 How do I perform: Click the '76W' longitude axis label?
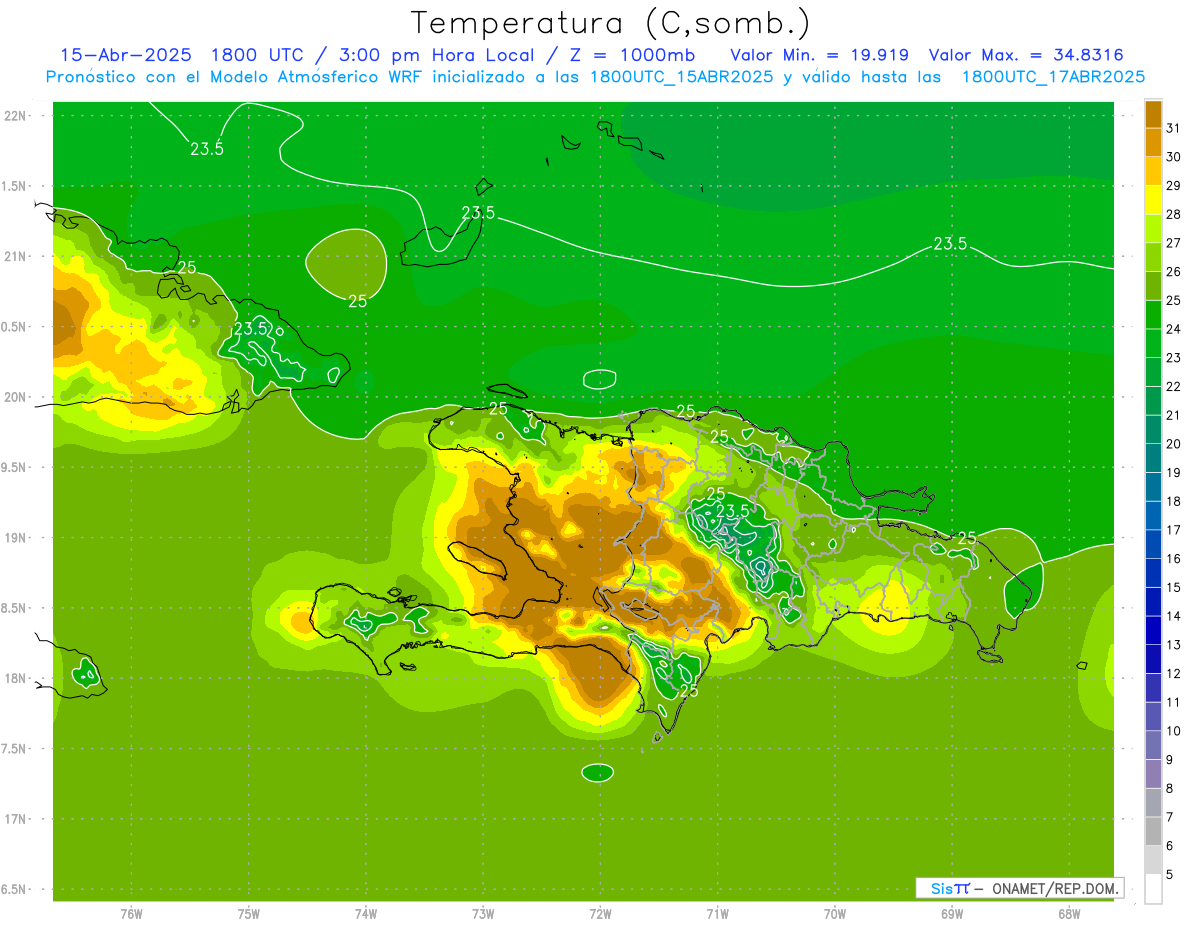pos(131,914)
